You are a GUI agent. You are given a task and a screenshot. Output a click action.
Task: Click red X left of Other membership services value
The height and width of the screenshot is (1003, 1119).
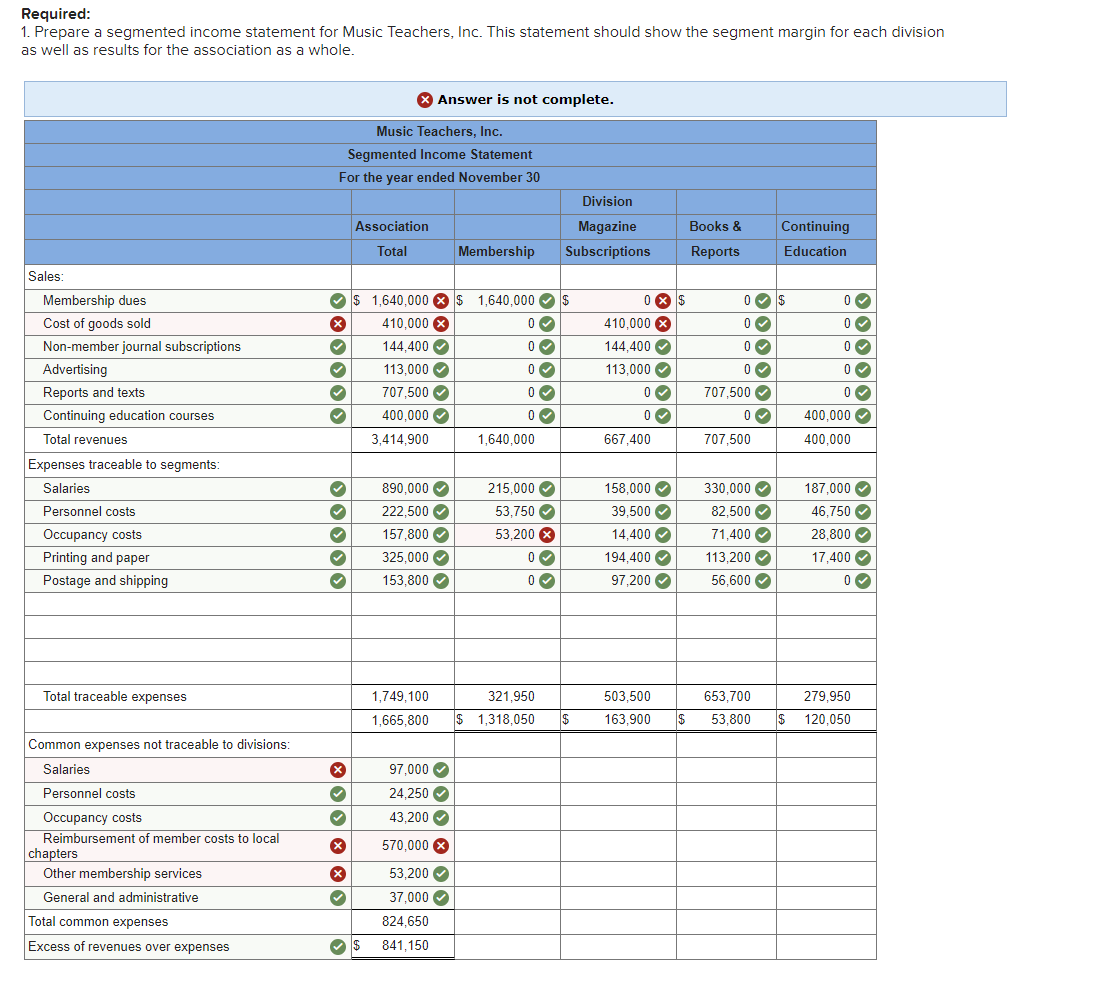point(338,874)
